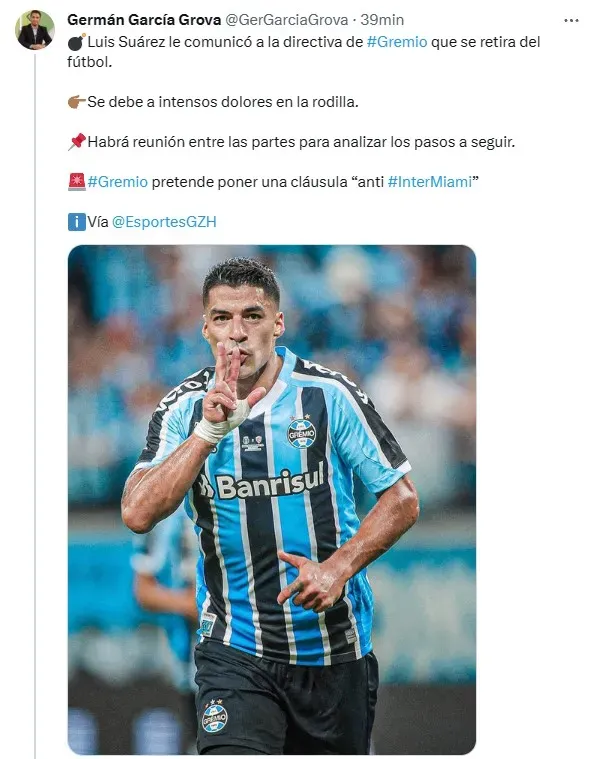Image resolution: width=594 pixels, height=759 pixels.
Task: Follow the #Gremio hashtag before 'pretende poner'
Action: coord(118,182)
